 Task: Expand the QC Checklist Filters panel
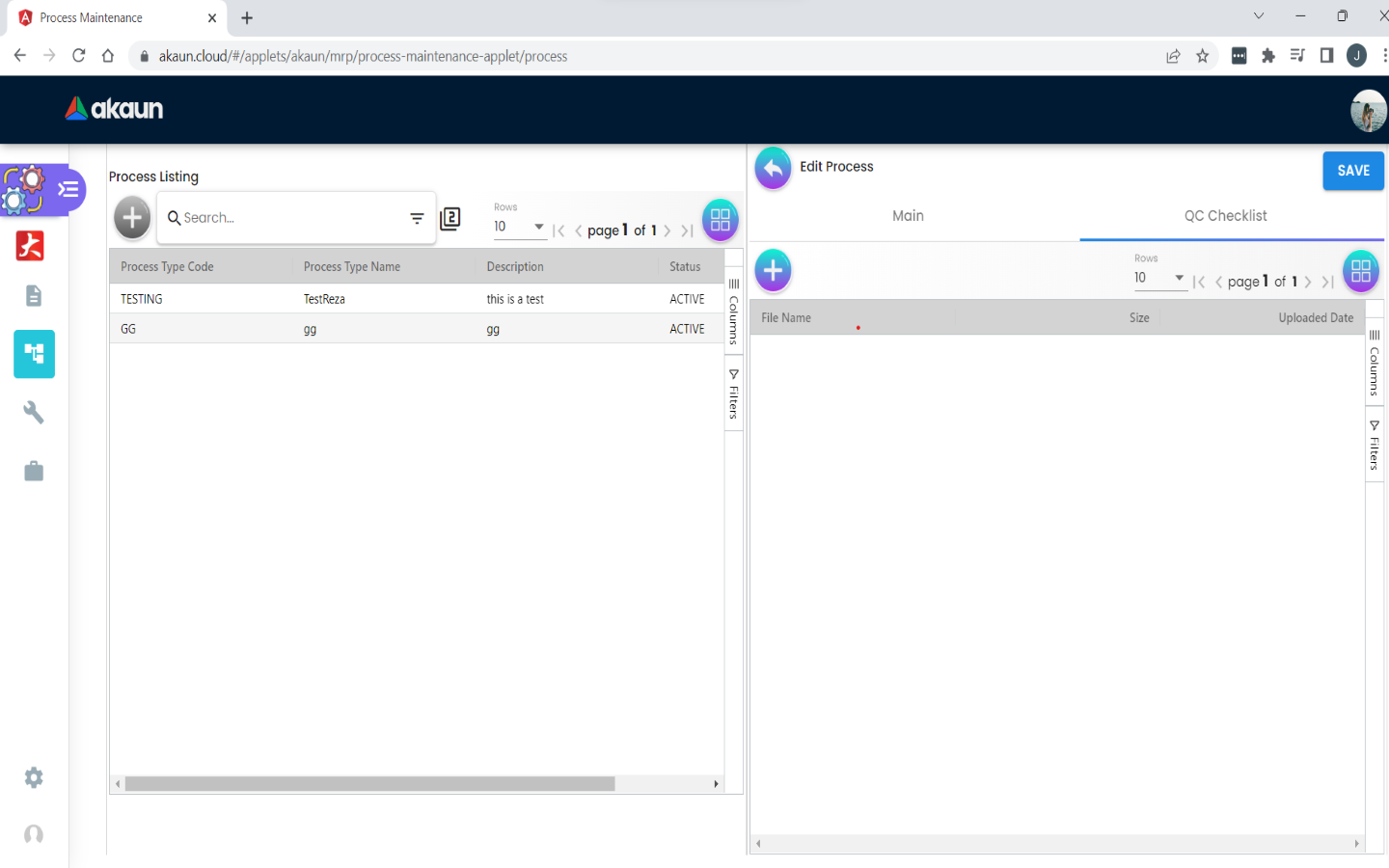point(1375,446)
